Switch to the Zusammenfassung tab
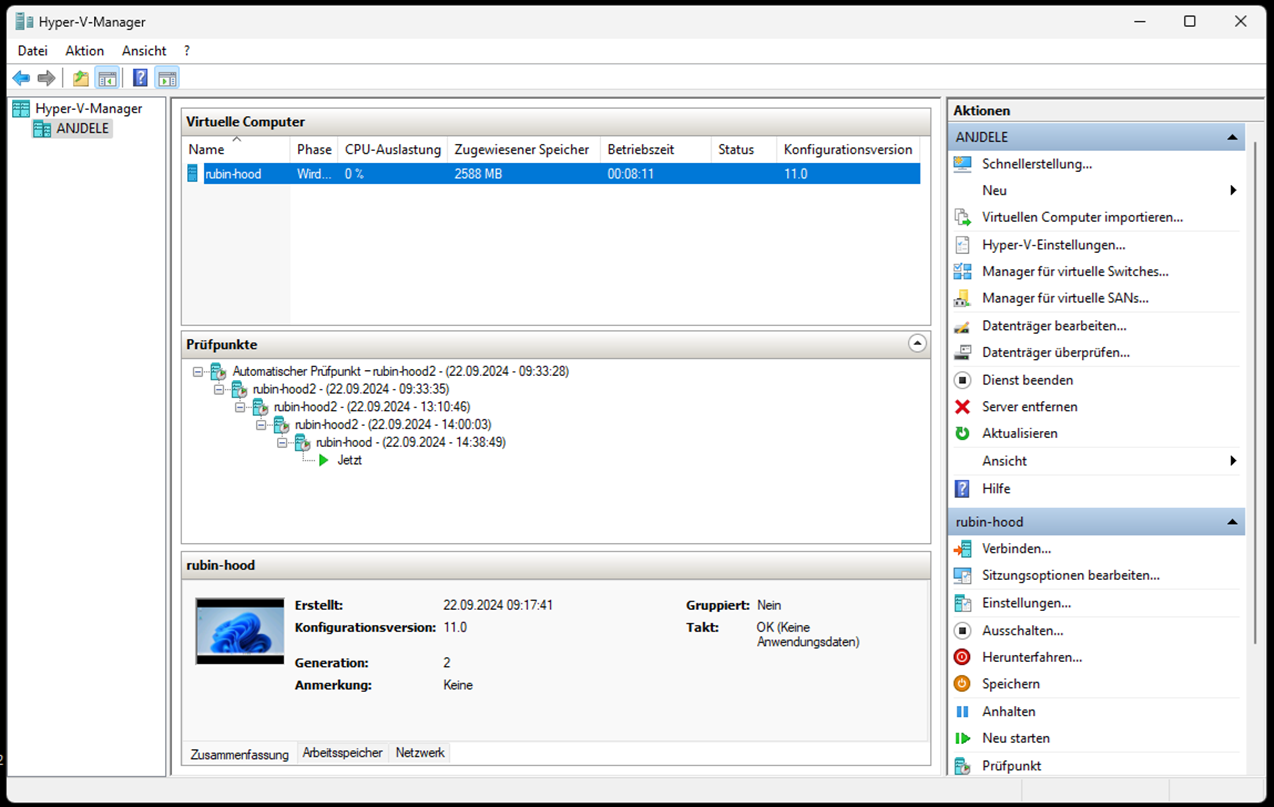This screenshot has width=1274, height=807. pos(240,754)
